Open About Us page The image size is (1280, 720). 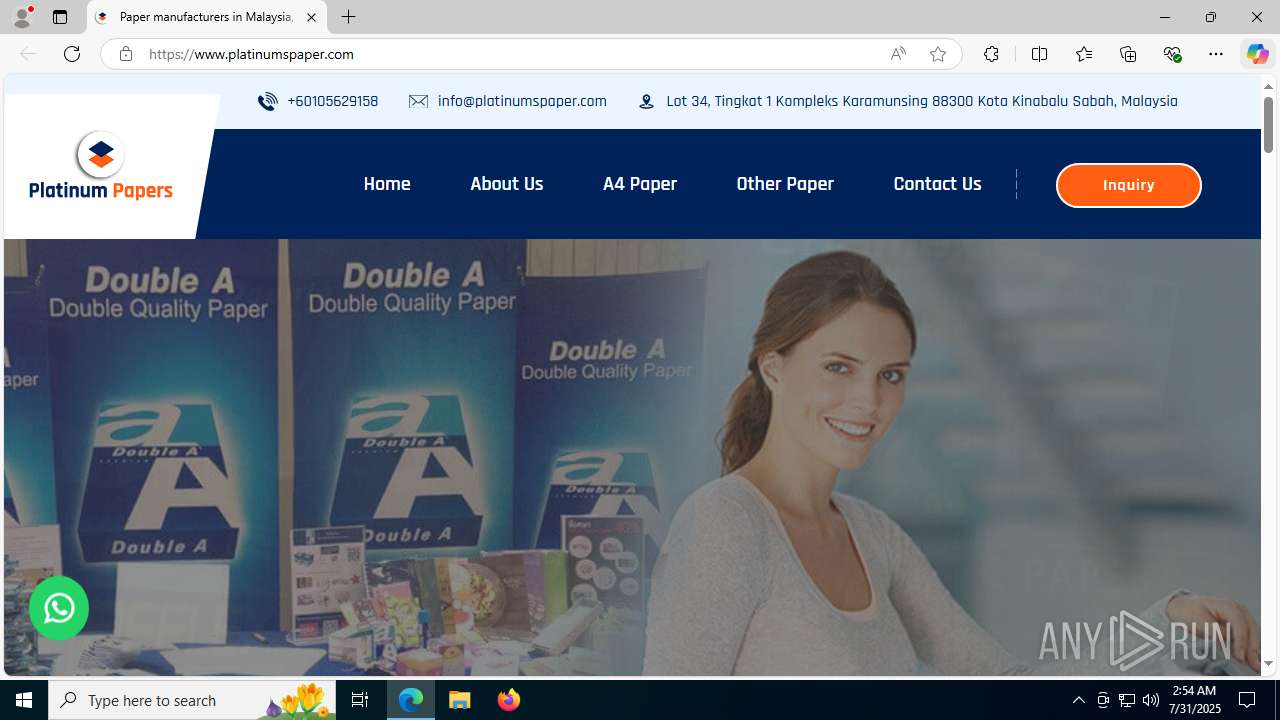tap(507, 184)
